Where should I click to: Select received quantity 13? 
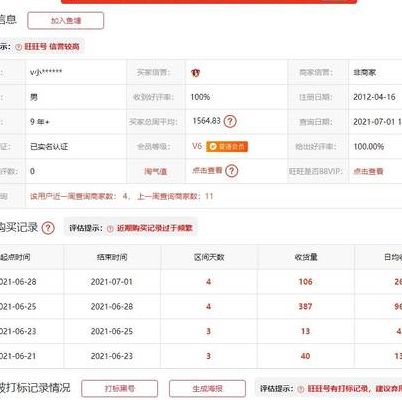(x=305, y=331)
